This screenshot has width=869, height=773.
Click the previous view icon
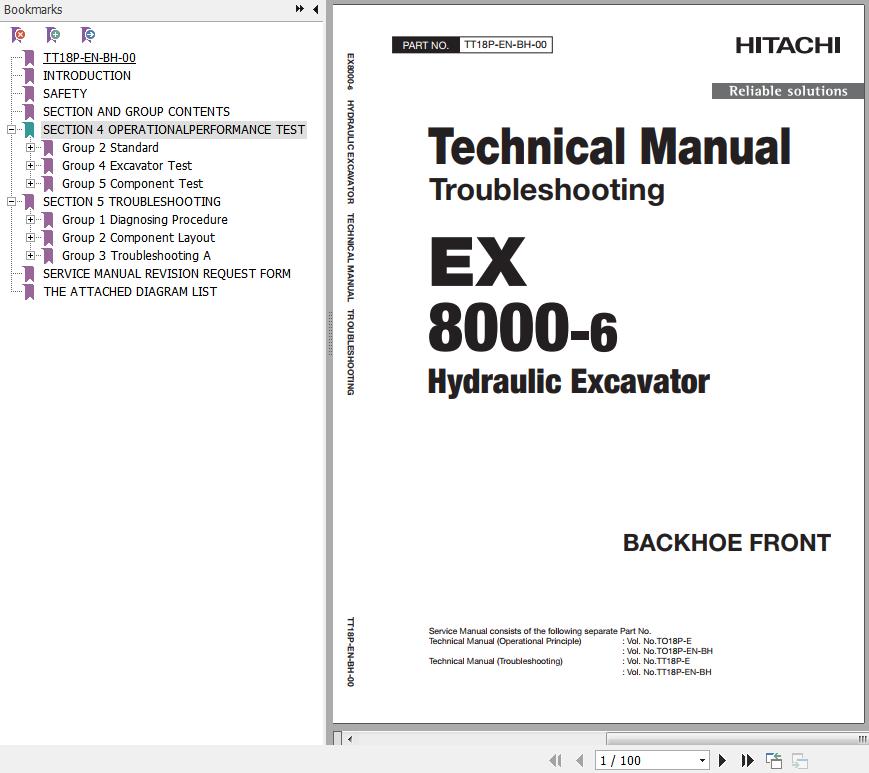pos(774,761)
